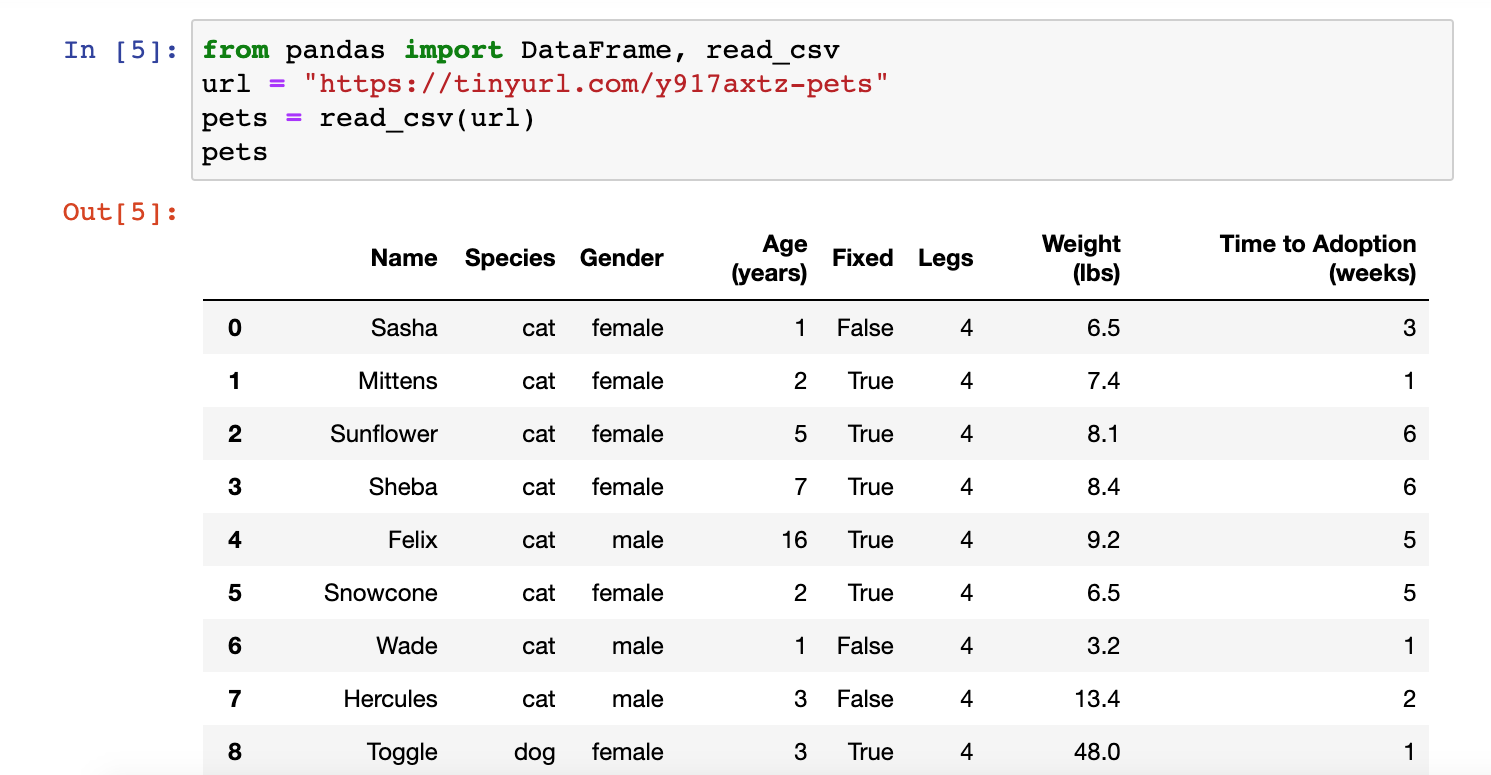Image resolution: width=1491 pixels, height=775 pixels.
Task: Click bold row index 3 beside Sheba
Action: pyautogui.click(x=235, y=487)
